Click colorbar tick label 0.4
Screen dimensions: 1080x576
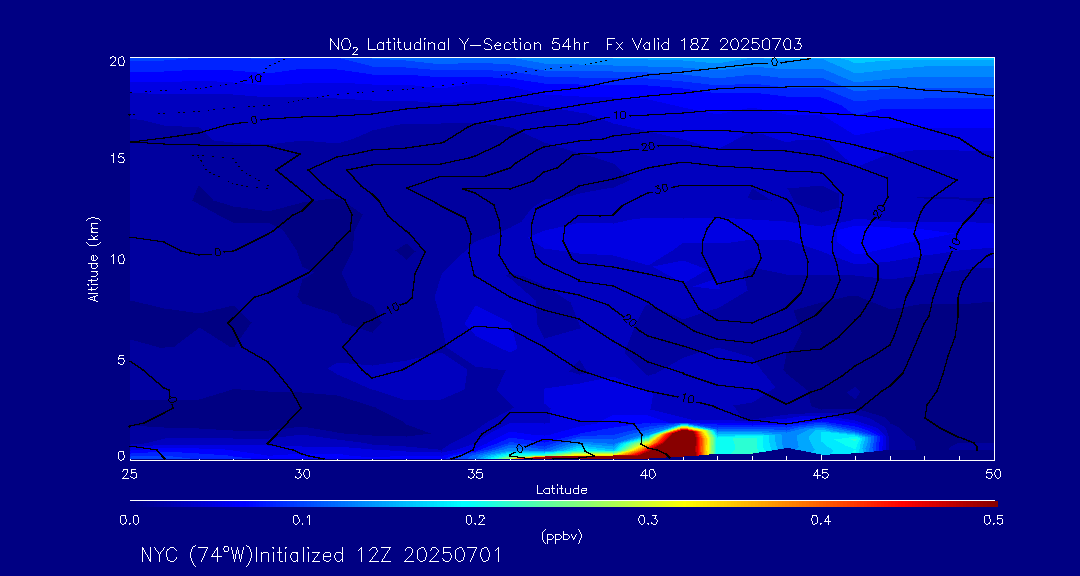point(821,520)
